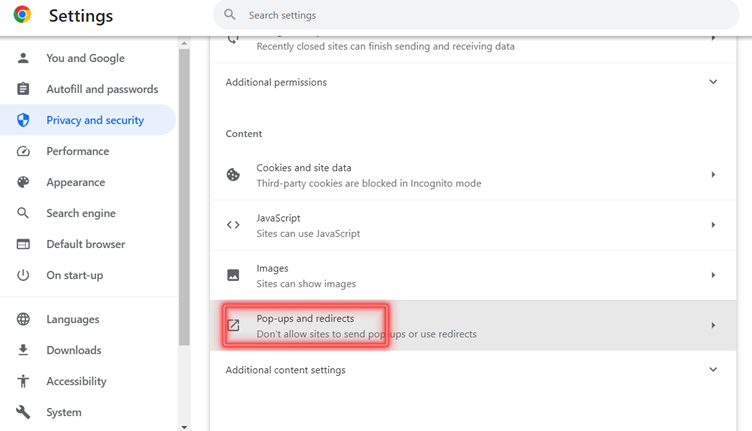Expand Additional content settings chevron
Viewport: 752px width, 431px height.
(x=713, y=370)
